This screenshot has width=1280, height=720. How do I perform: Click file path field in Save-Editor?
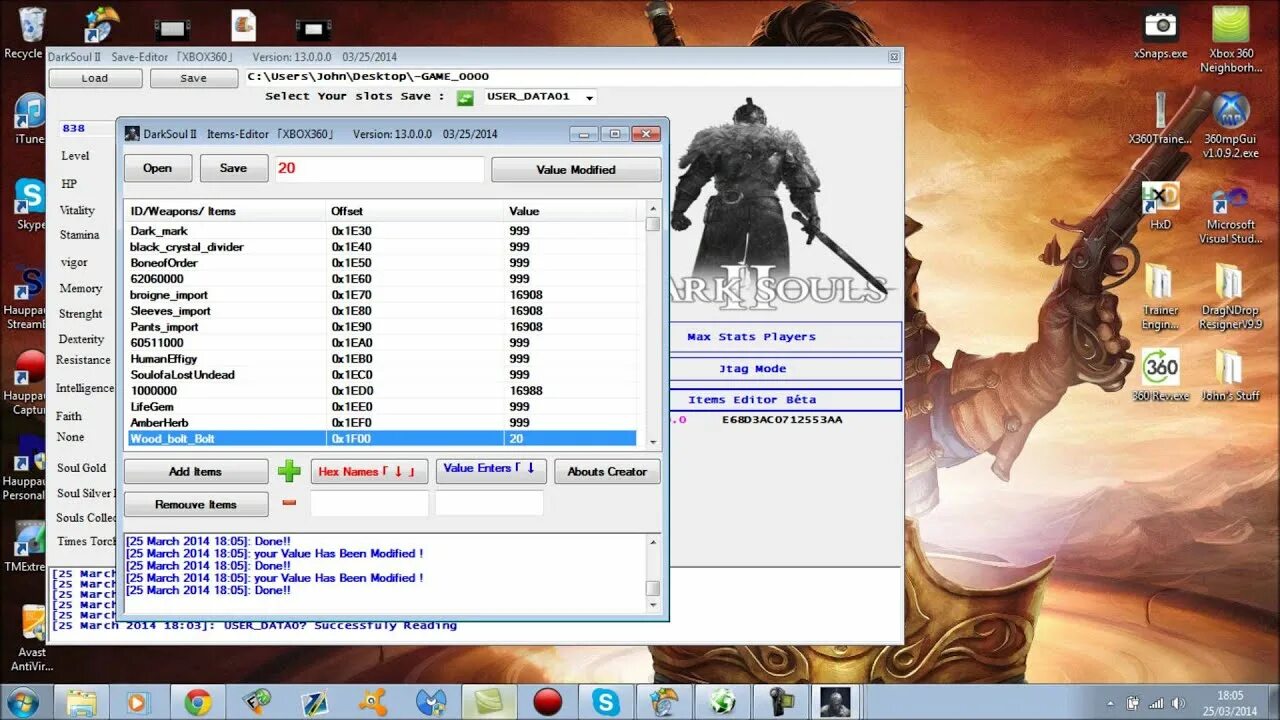coord(572,76)
